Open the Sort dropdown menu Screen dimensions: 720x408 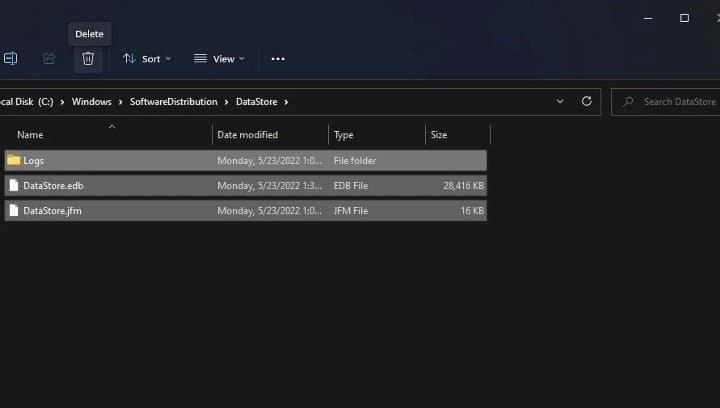[x=147, y=59]
